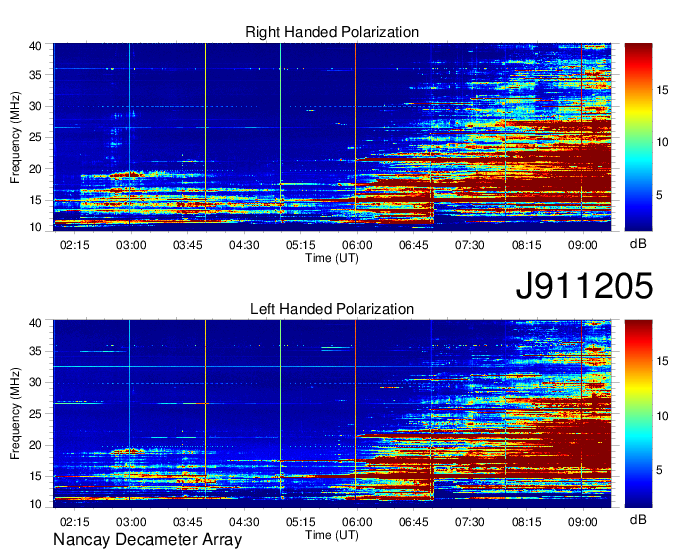The image size is (680, 552).
Task: Select the right-handed polarization spectrogram
Action: (x=332, y=137)
